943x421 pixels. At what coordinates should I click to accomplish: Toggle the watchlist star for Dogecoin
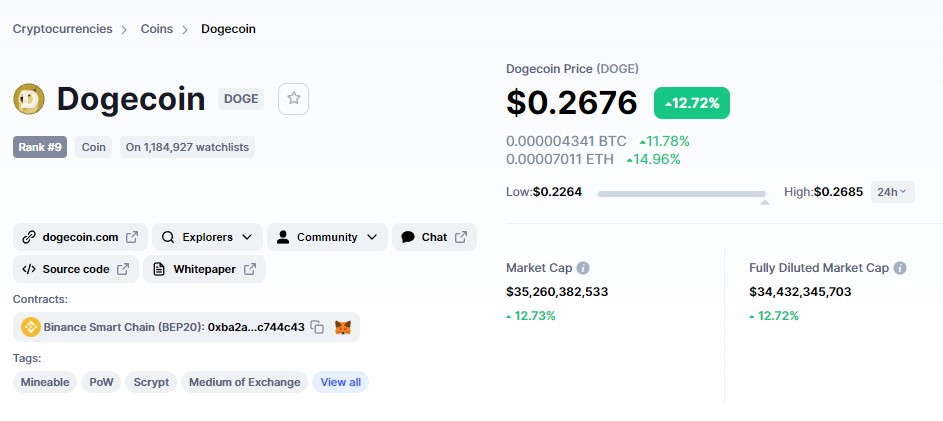coord(293,99)
